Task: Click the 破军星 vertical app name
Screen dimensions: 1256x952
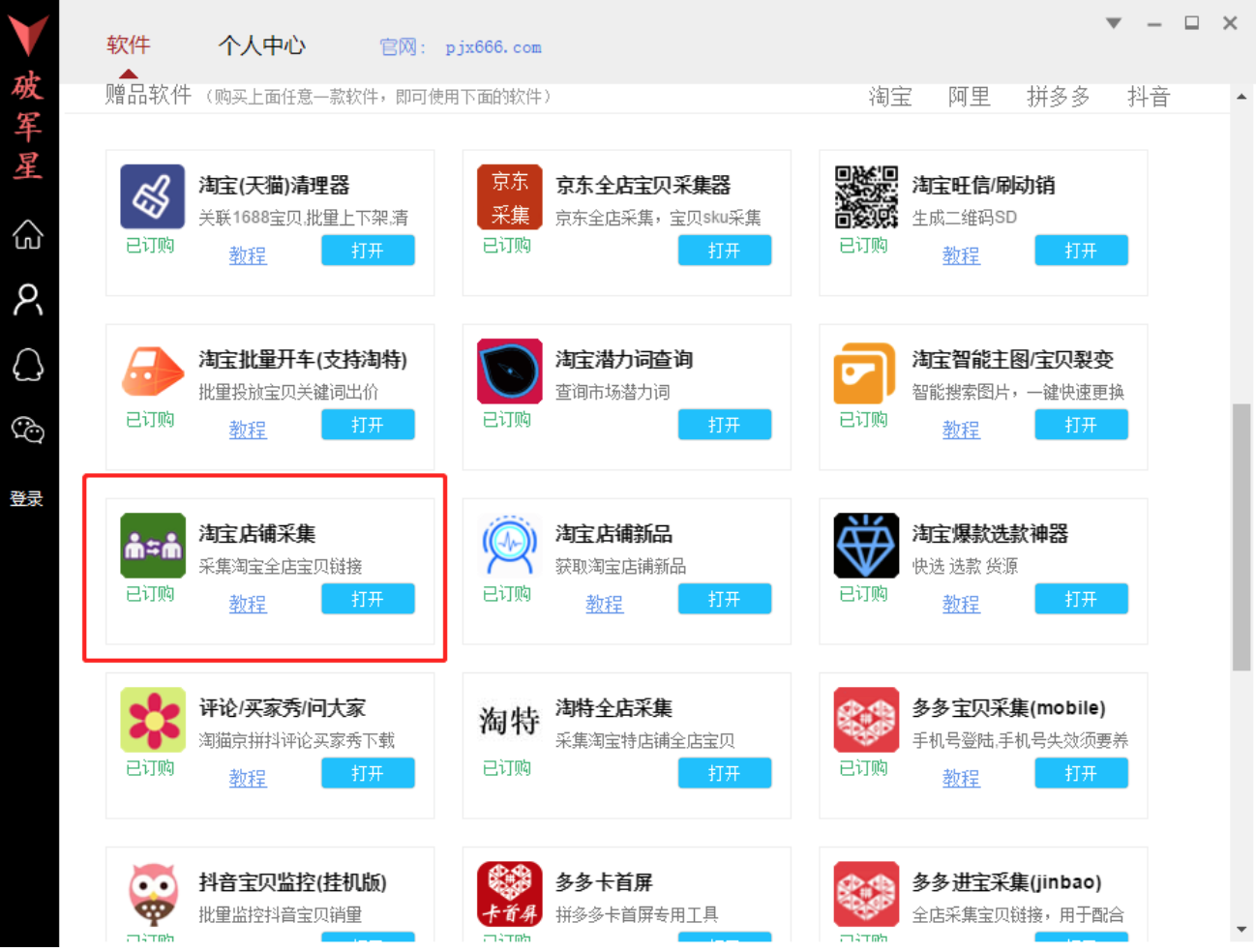Action: click(x=27, y=126)
